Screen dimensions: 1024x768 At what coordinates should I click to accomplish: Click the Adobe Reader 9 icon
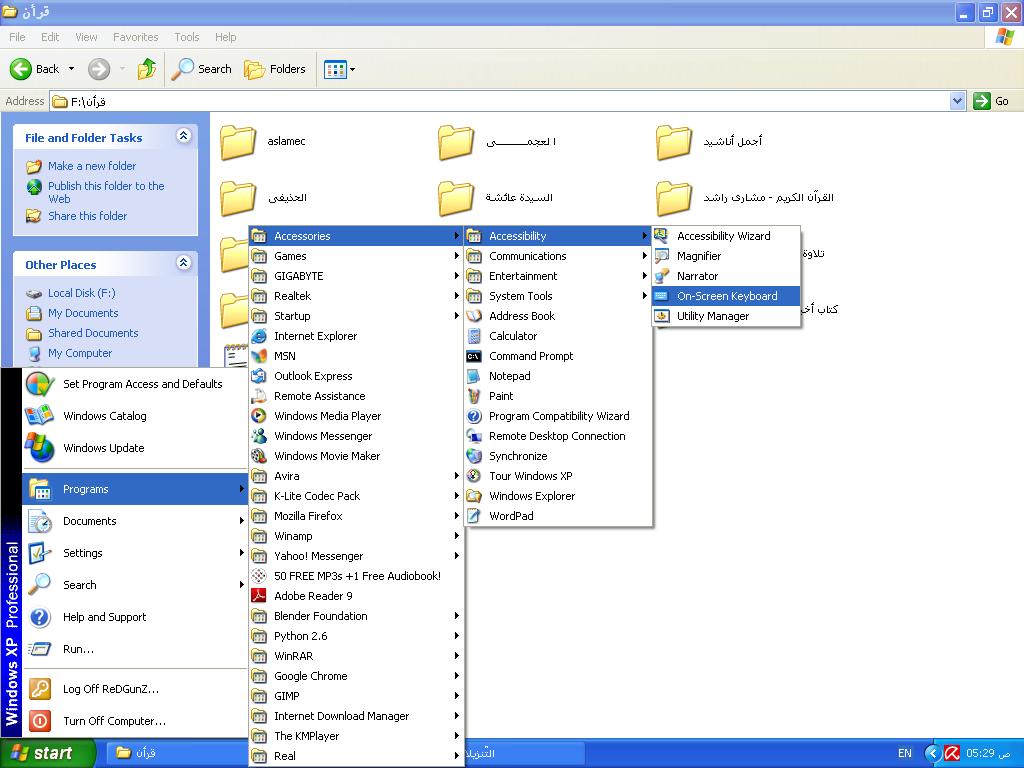tap(259, 596)
